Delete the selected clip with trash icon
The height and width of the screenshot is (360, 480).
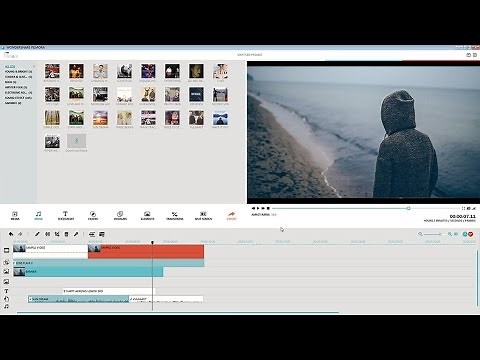click(x=66, y=234)
